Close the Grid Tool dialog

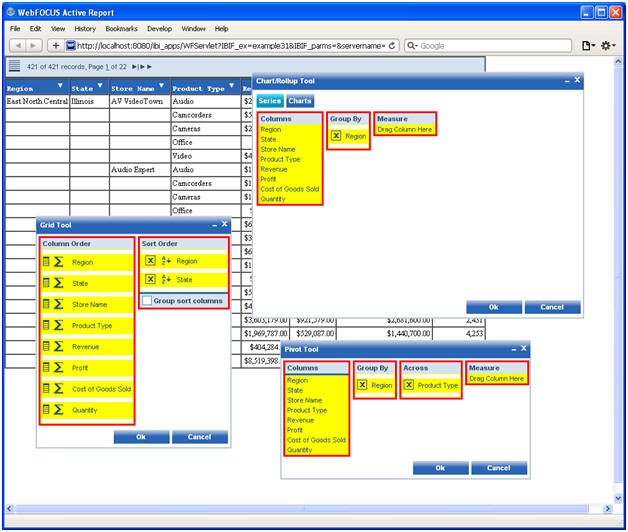pyautogui.click(x=225, y=224)
